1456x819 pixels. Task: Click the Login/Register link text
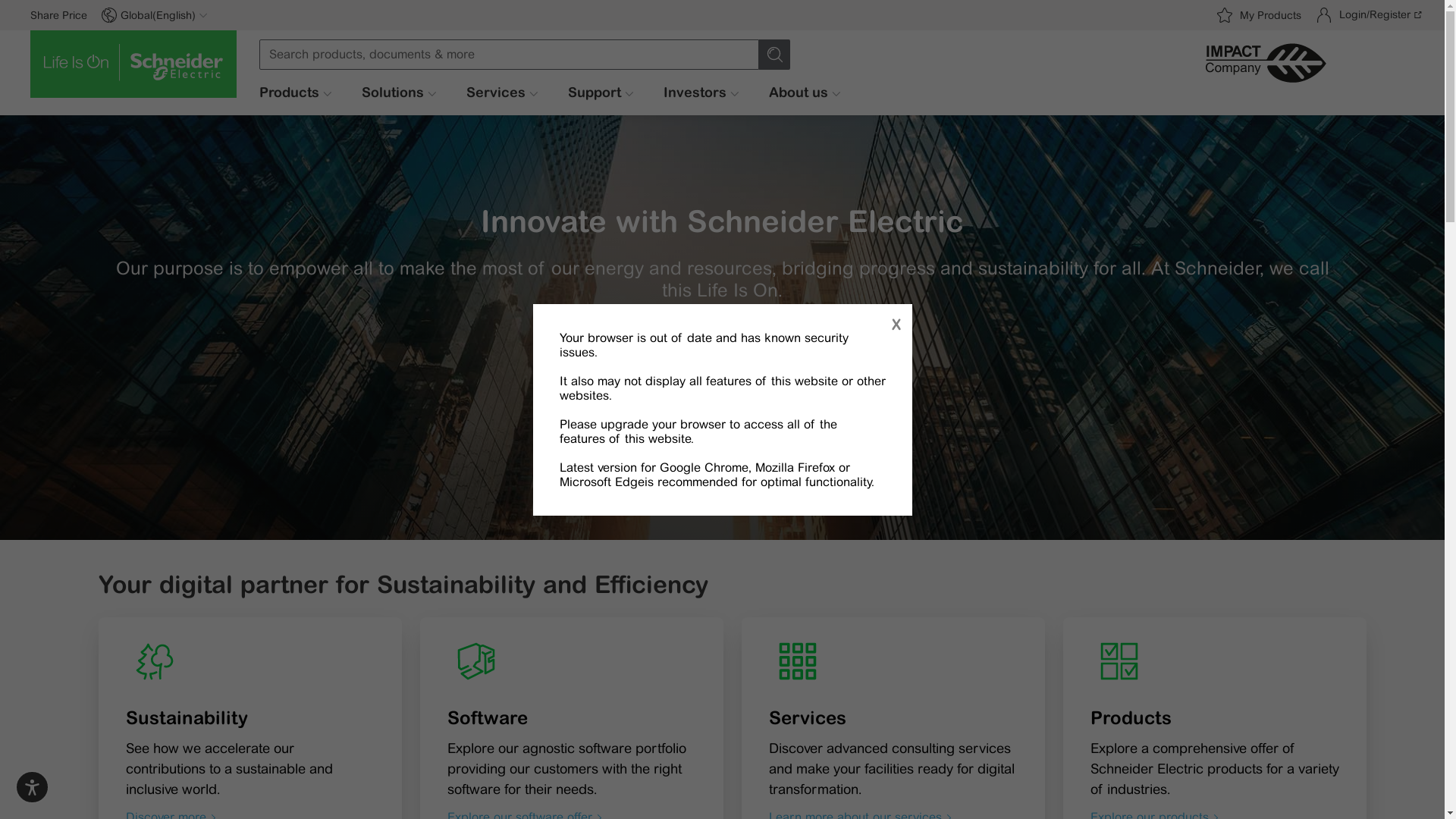tap(1375, 14)
